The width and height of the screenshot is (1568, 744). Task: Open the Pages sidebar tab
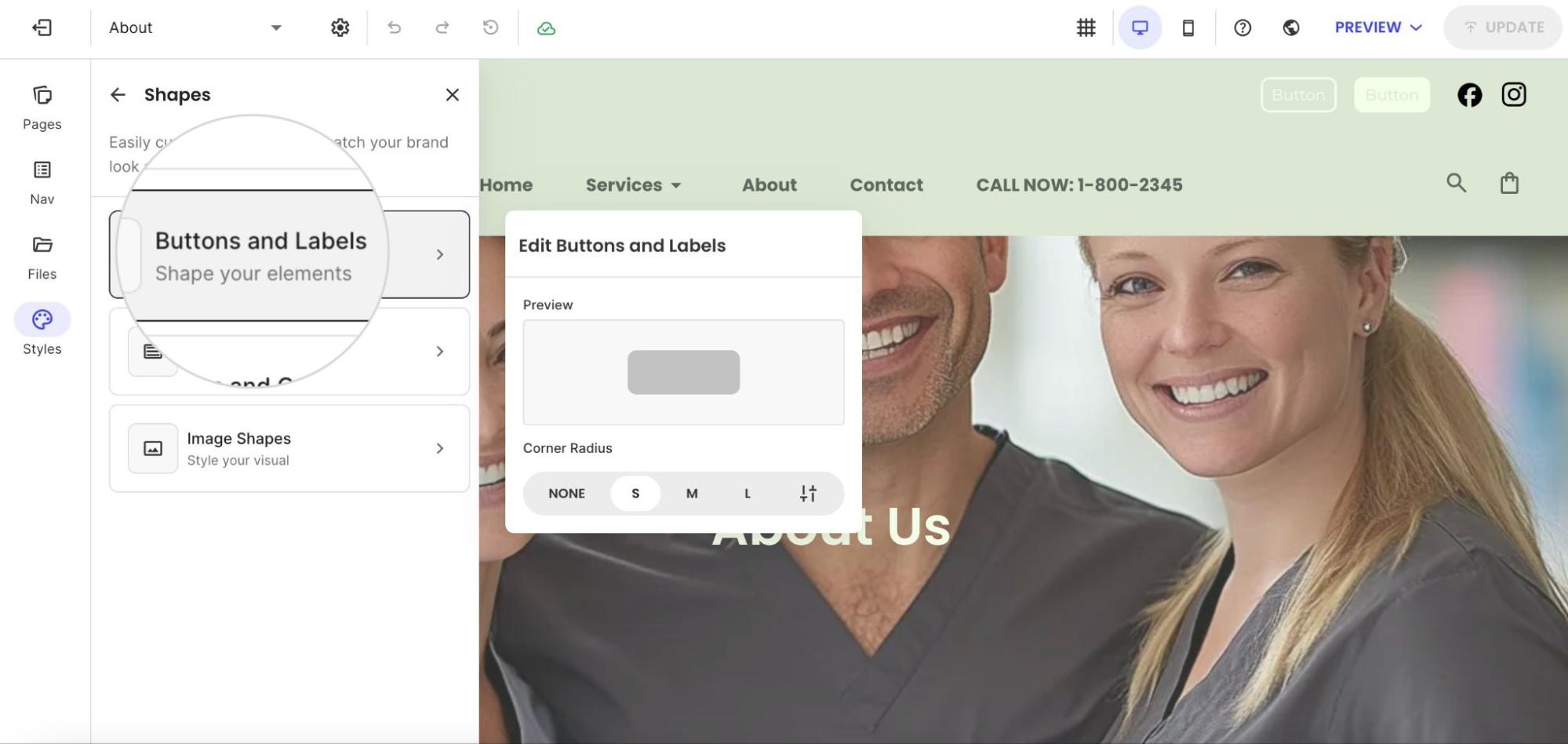42,108
